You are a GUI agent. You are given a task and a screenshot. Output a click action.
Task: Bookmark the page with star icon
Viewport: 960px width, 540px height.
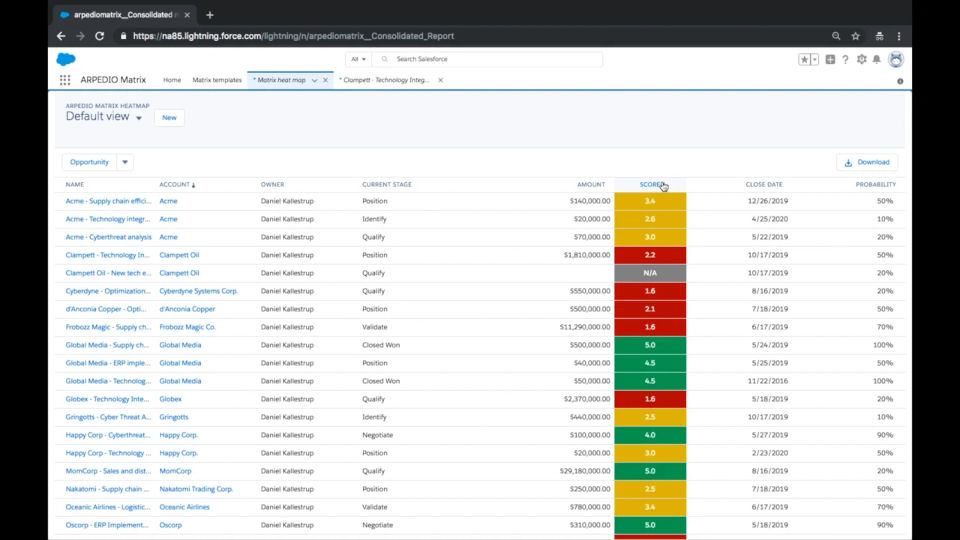click(855, 36)
